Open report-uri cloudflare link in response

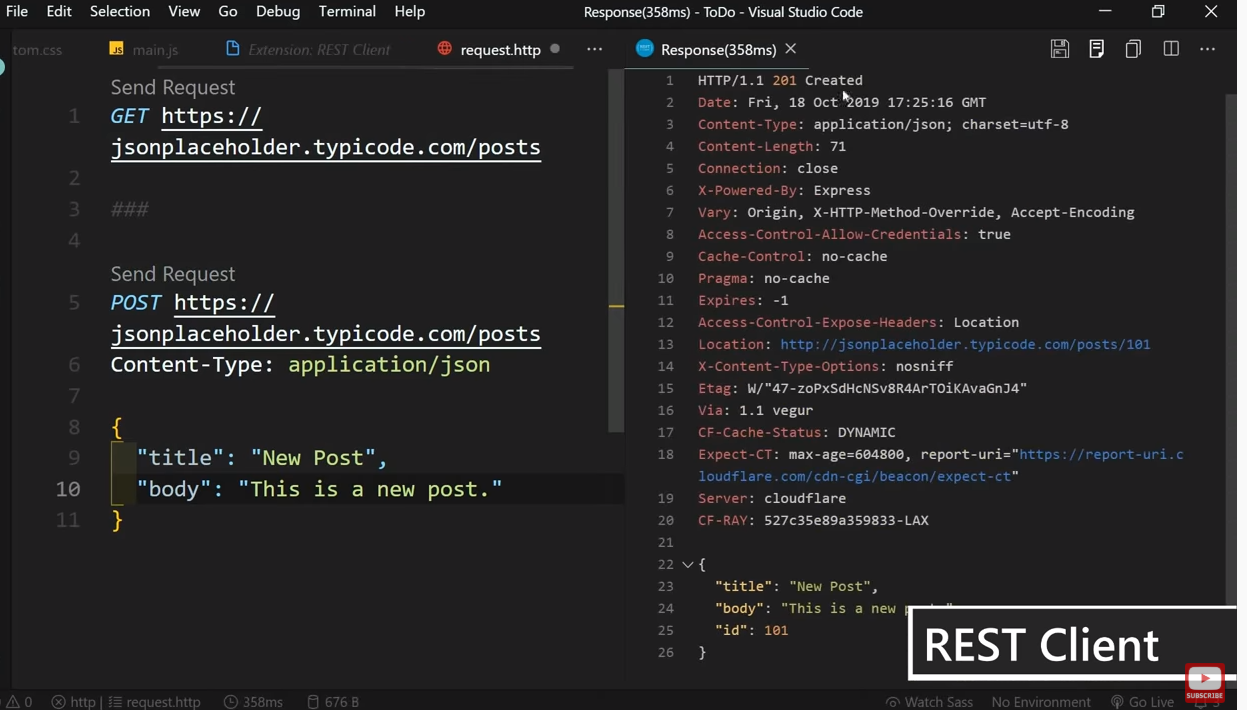941,466
